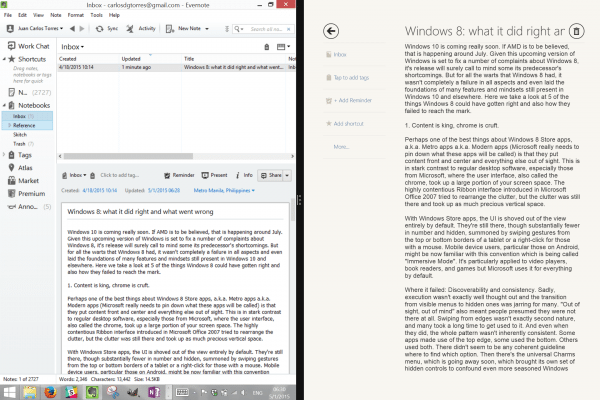Open OneNote from the taskbar

[x=154, y=392]
